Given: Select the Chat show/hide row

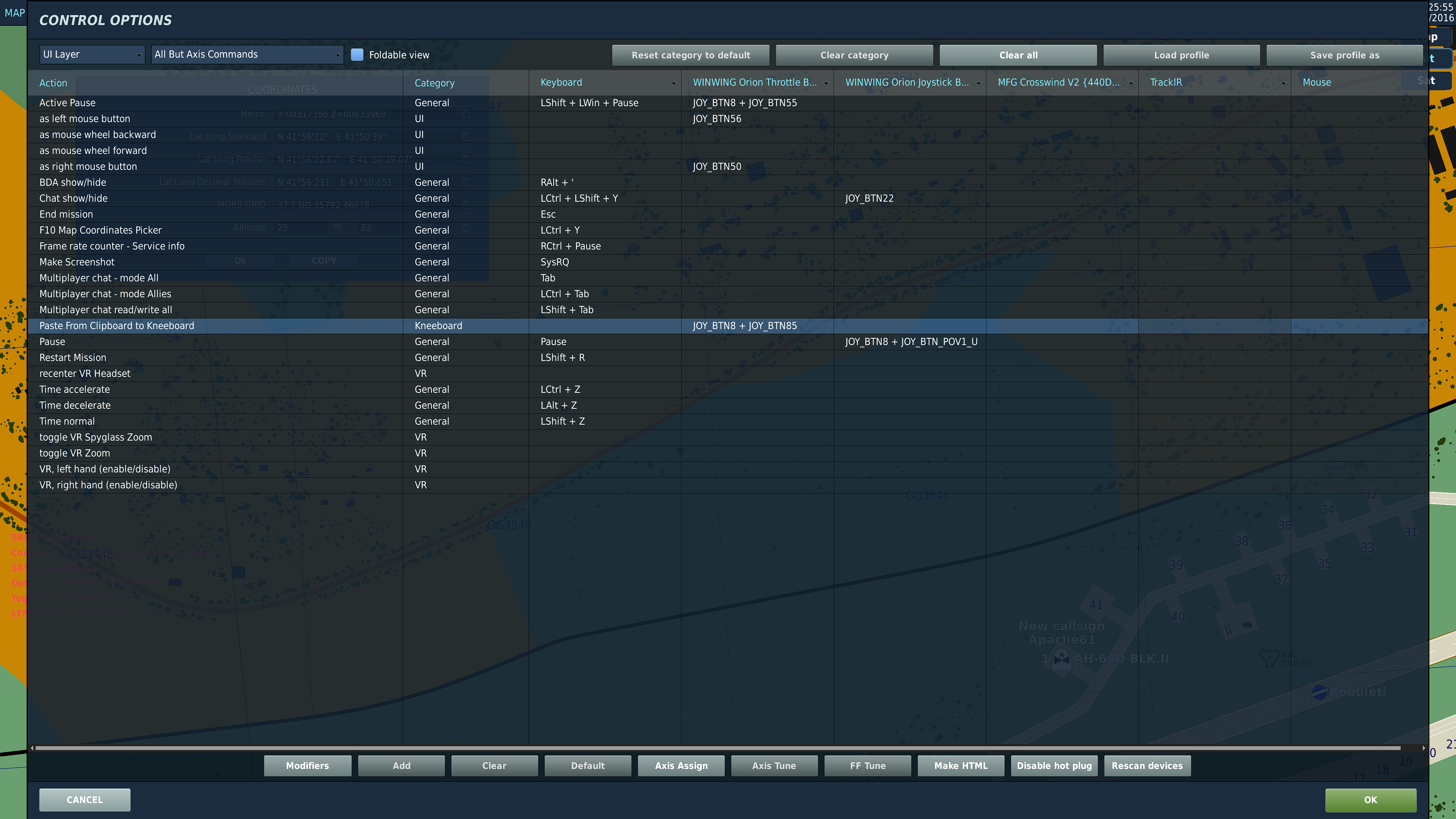Looking at the screenshot, I should [728, 198].
